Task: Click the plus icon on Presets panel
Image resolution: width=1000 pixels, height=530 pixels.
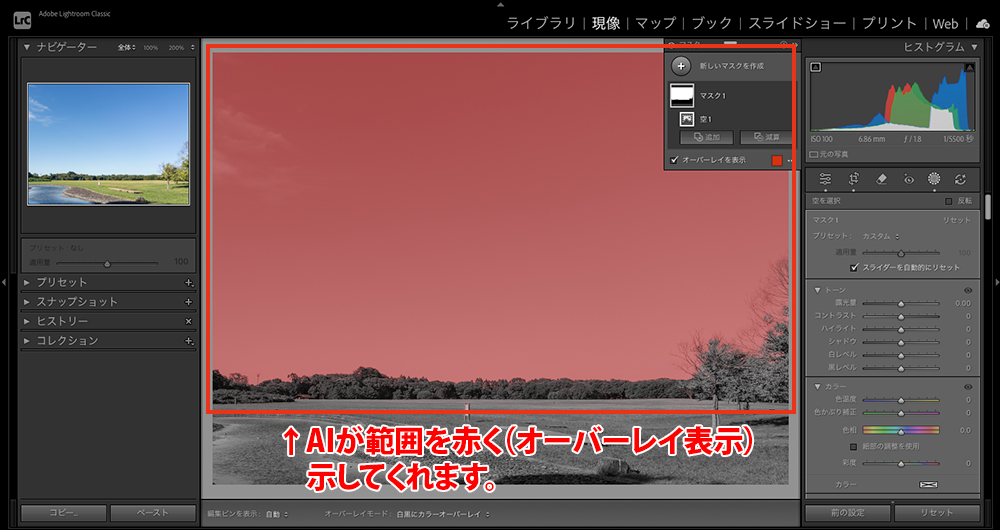Action: click(189, 283)
